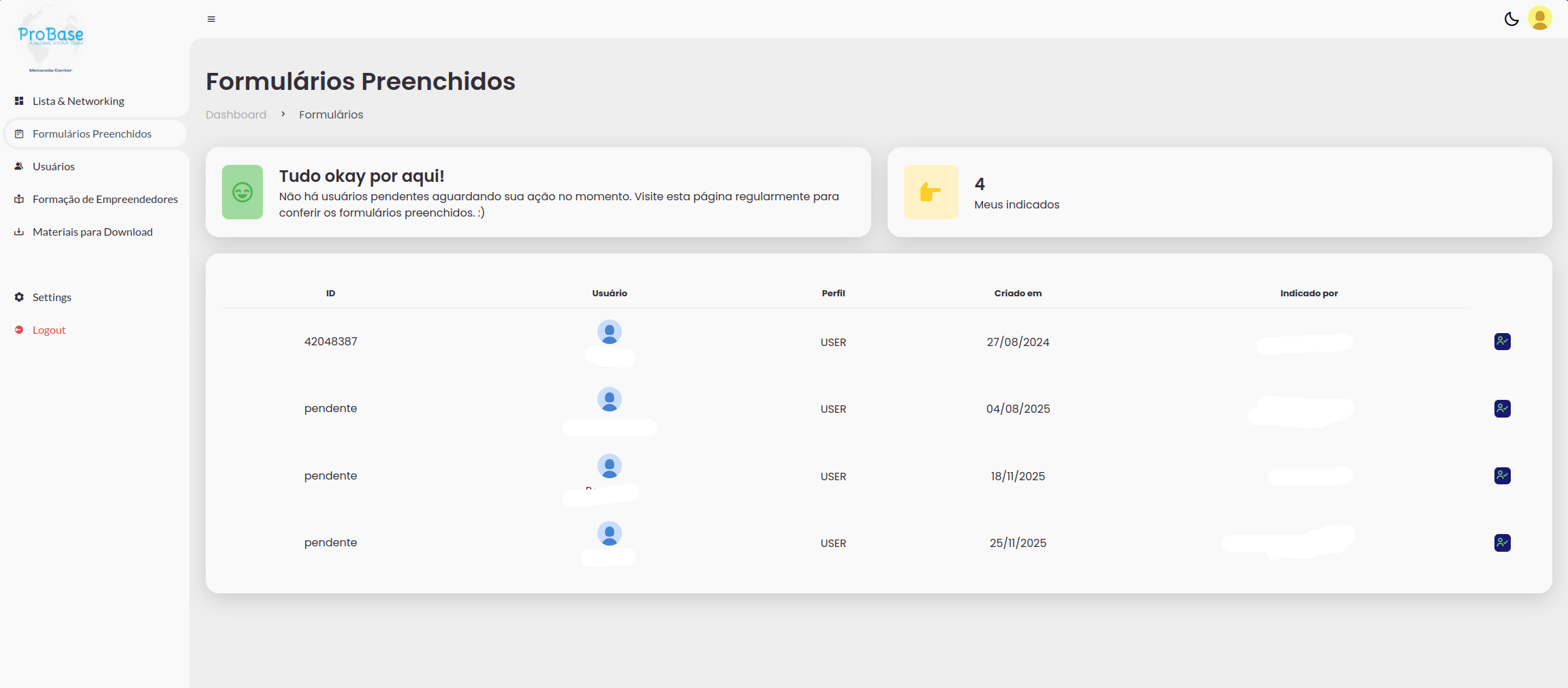This screenshot has width=1568, height=688.
Task: Click the green smiley status icon
Action: click(x=242, y=192)
